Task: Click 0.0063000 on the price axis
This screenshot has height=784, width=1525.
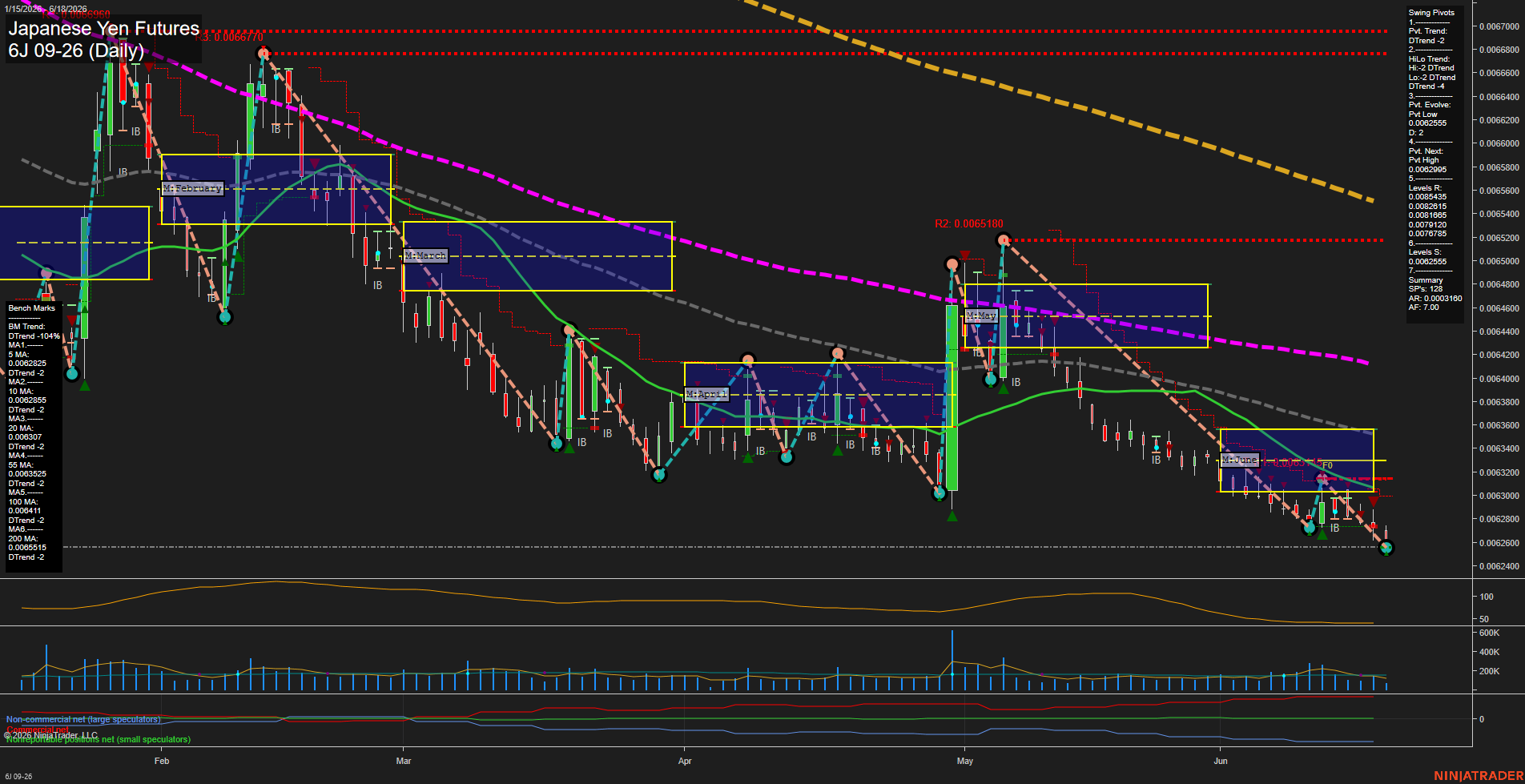Action: (1499, 496)
